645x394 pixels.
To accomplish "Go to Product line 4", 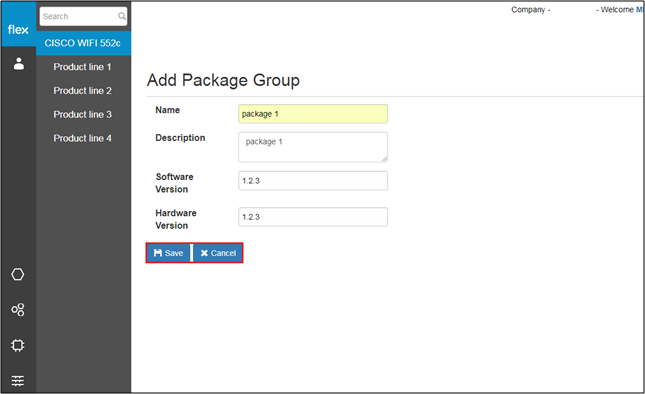I will [82, 139].
